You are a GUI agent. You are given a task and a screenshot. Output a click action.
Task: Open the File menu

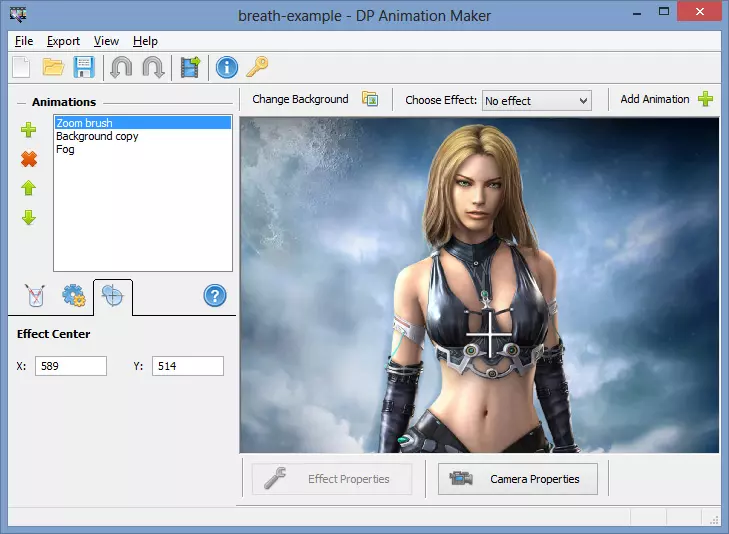coord(24,41)
